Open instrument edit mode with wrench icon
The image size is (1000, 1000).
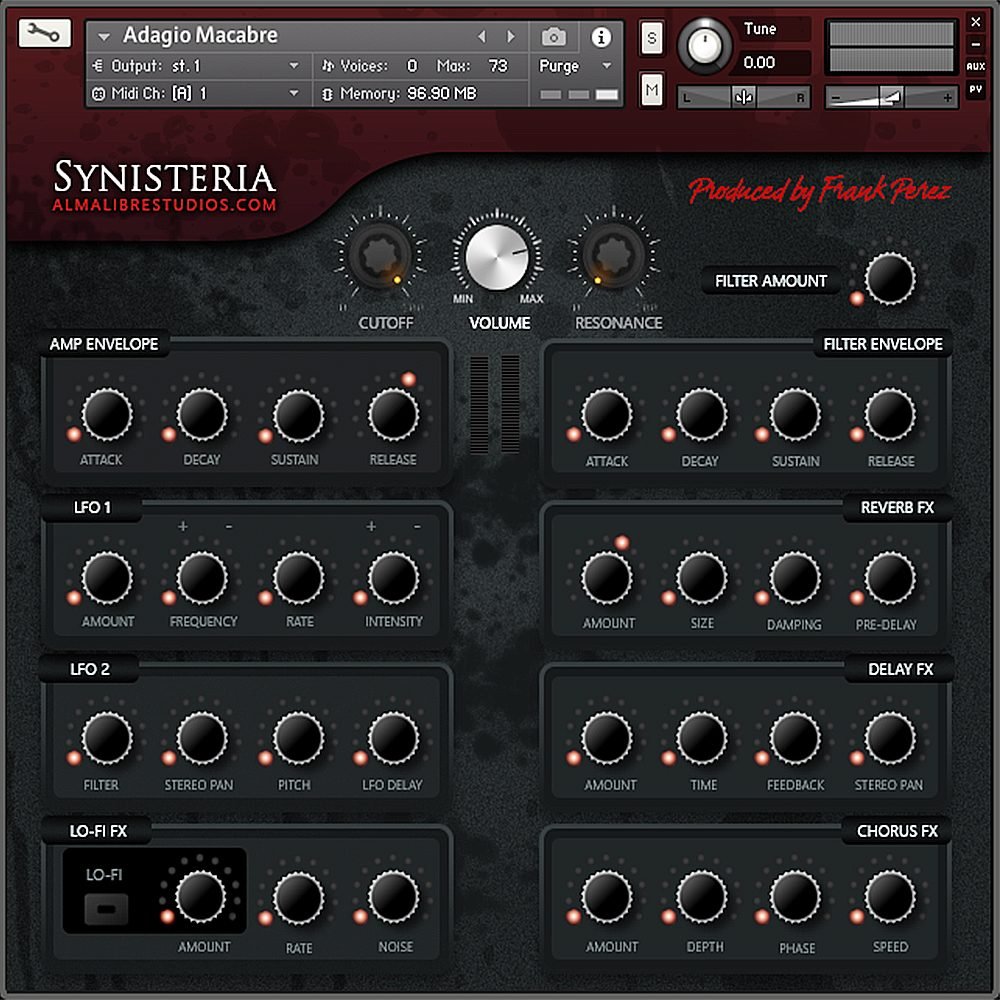click(44, 33)
